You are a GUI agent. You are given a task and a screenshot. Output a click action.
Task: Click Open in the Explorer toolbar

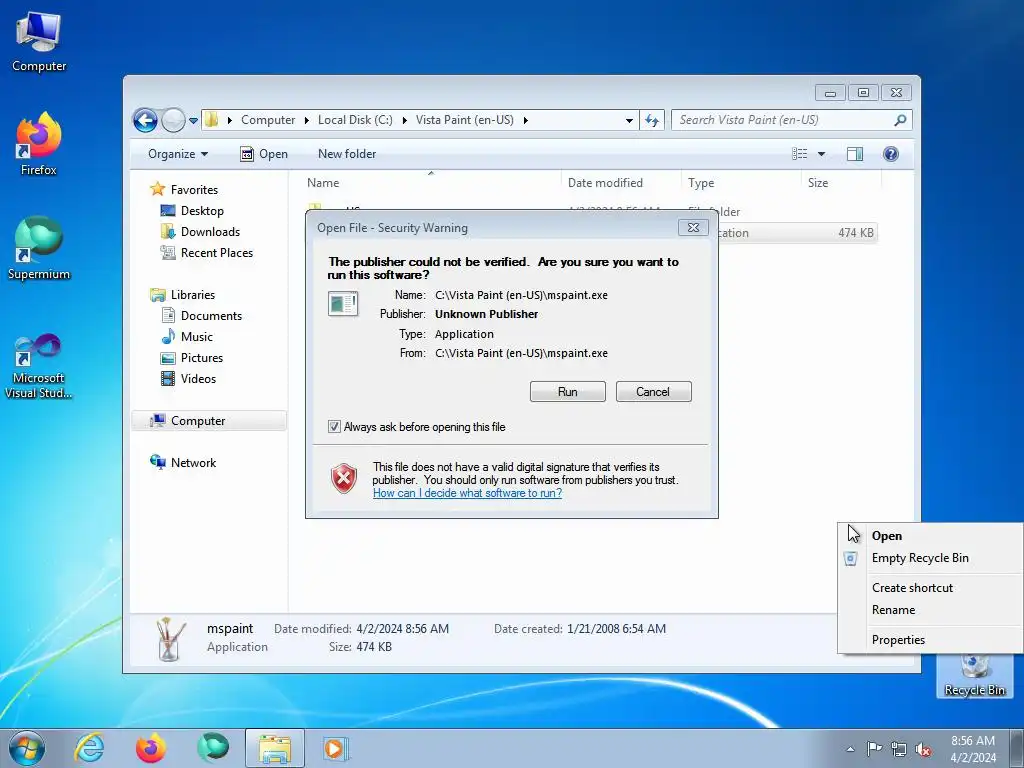click(x=264, y=154)
